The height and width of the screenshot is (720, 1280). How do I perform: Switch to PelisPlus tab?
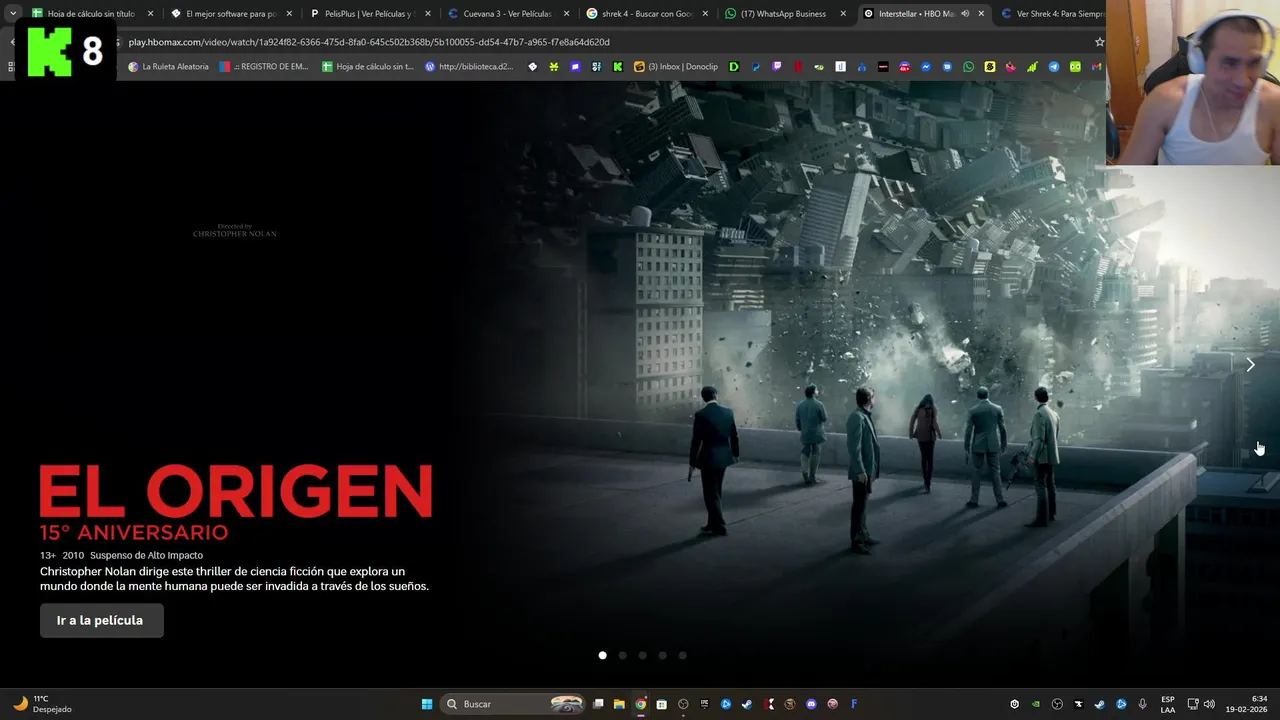tap(369, 14)
